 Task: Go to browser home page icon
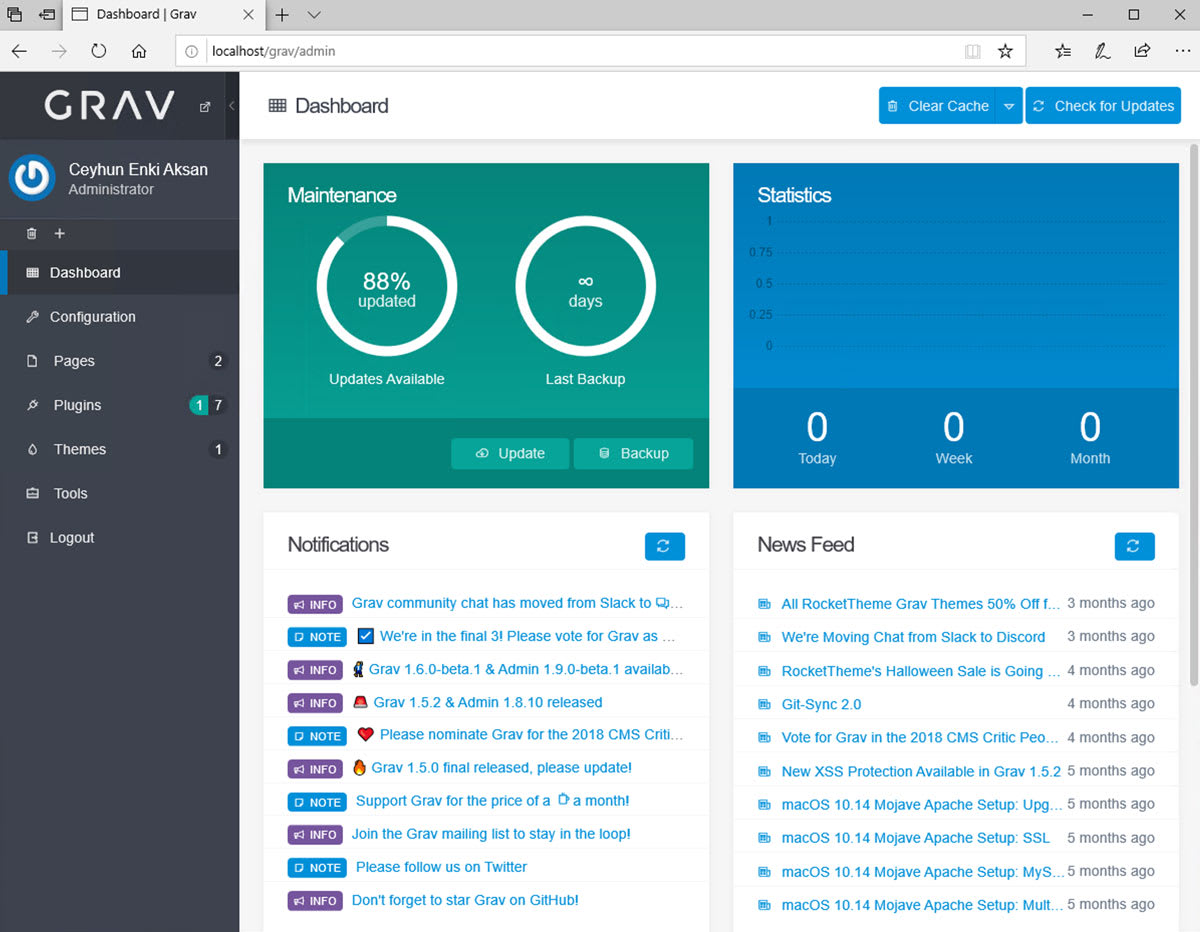pyautogui.click(x=139, y=51)
